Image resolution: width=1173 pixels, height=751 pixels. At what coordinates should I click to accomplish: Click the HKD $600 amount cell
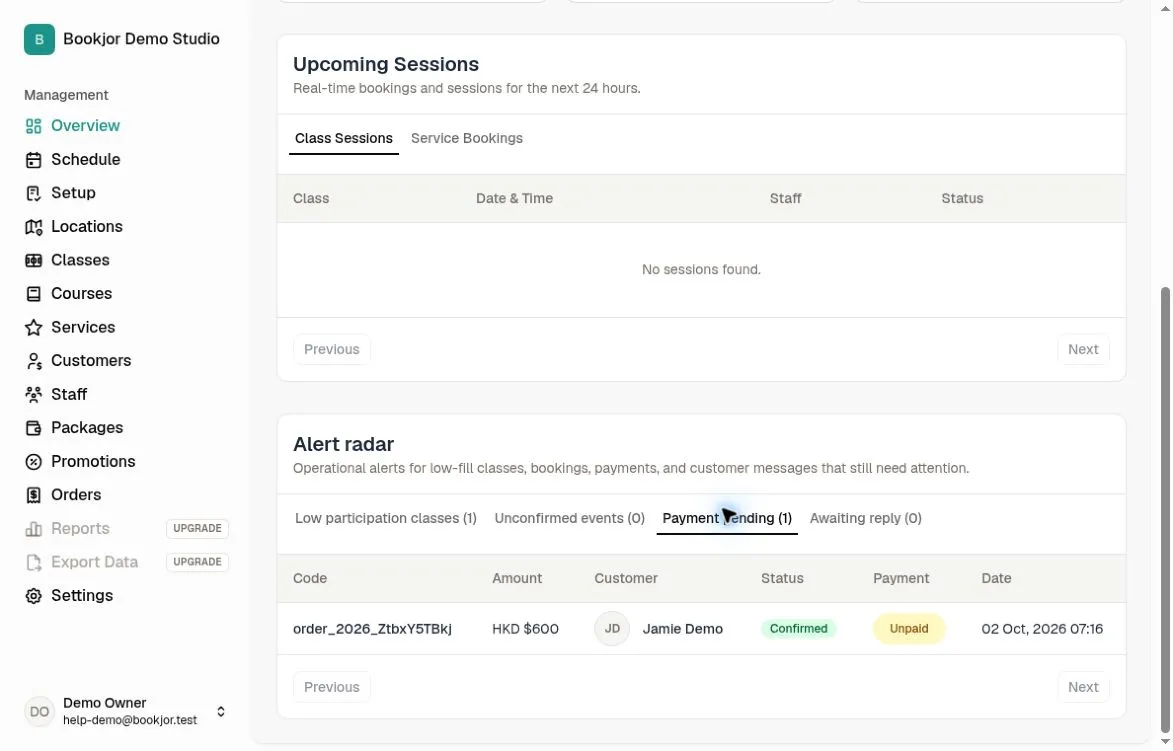point(525,629)
